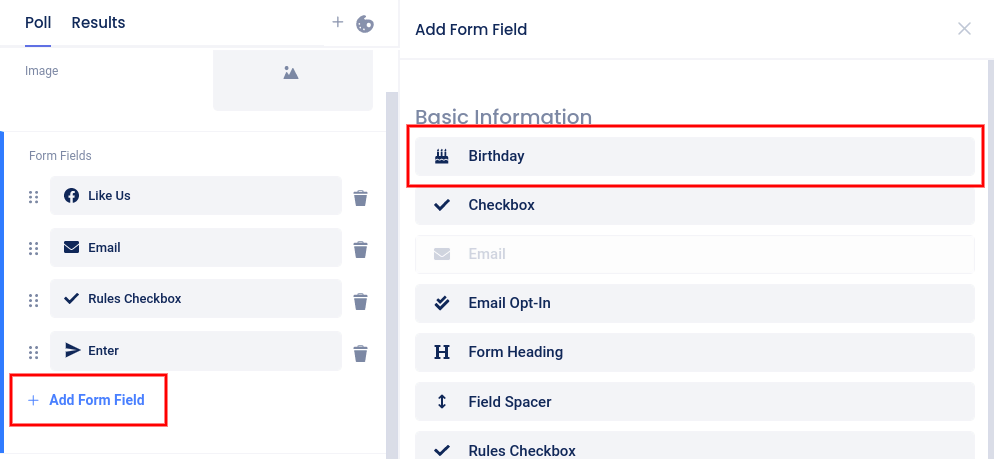This screenshot has height=459, width=994.
Task: Click the plus icon beside Results tab
Action: click(338, 22)
